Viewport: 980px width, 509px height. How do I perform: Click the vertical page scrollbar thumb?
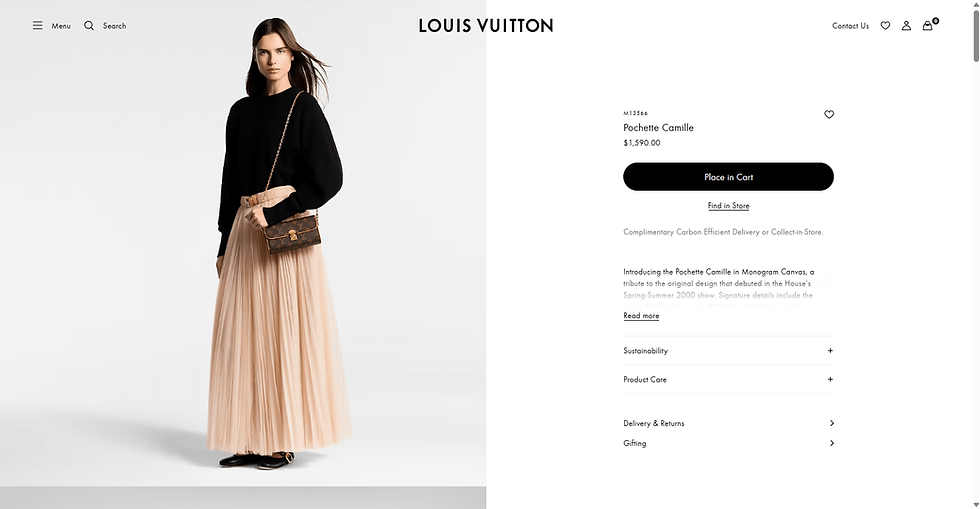point(976,34)
